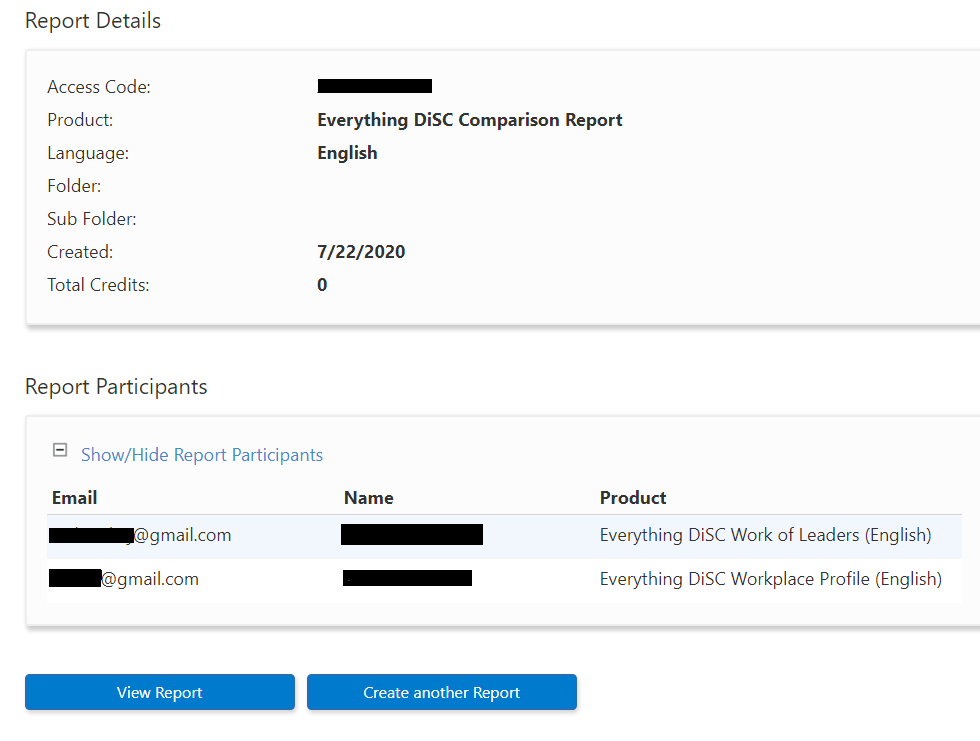Click the English language value
Viewport: 980px width, 741px height.
(x=348, y=153)
